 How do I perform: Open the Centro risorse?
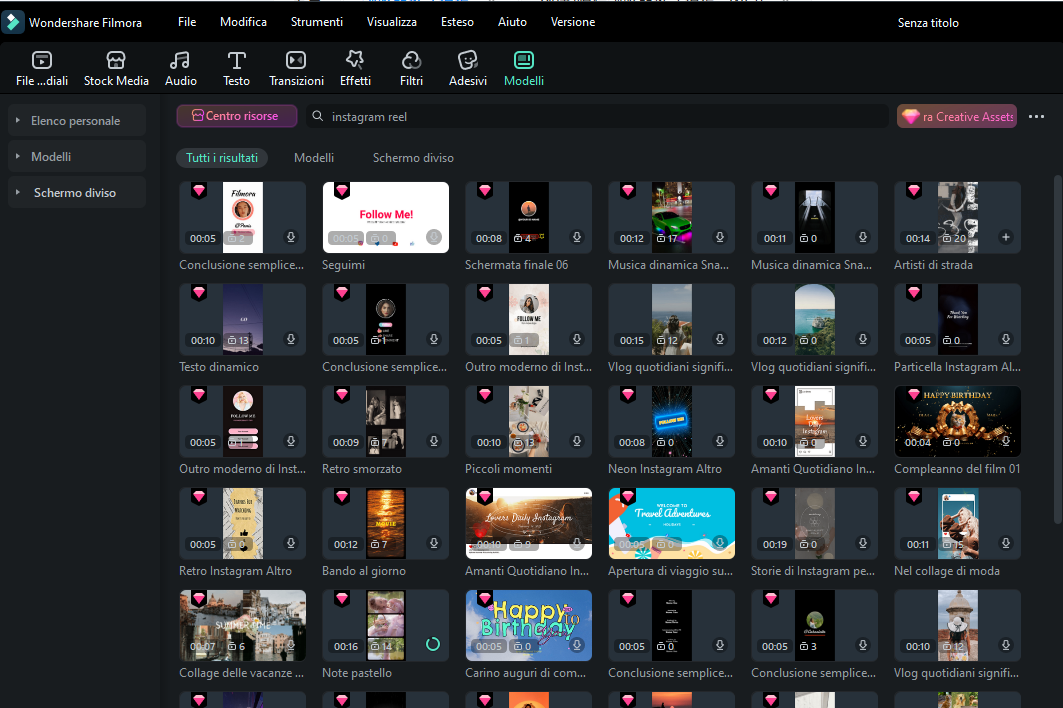pos(236,116)
